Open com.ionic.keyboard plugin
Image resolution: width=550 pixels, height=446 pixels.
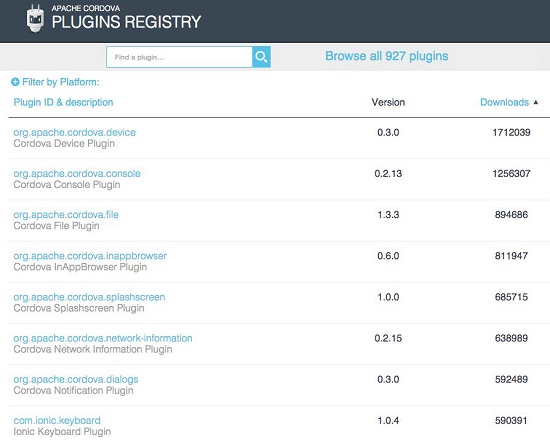[57, 420]
